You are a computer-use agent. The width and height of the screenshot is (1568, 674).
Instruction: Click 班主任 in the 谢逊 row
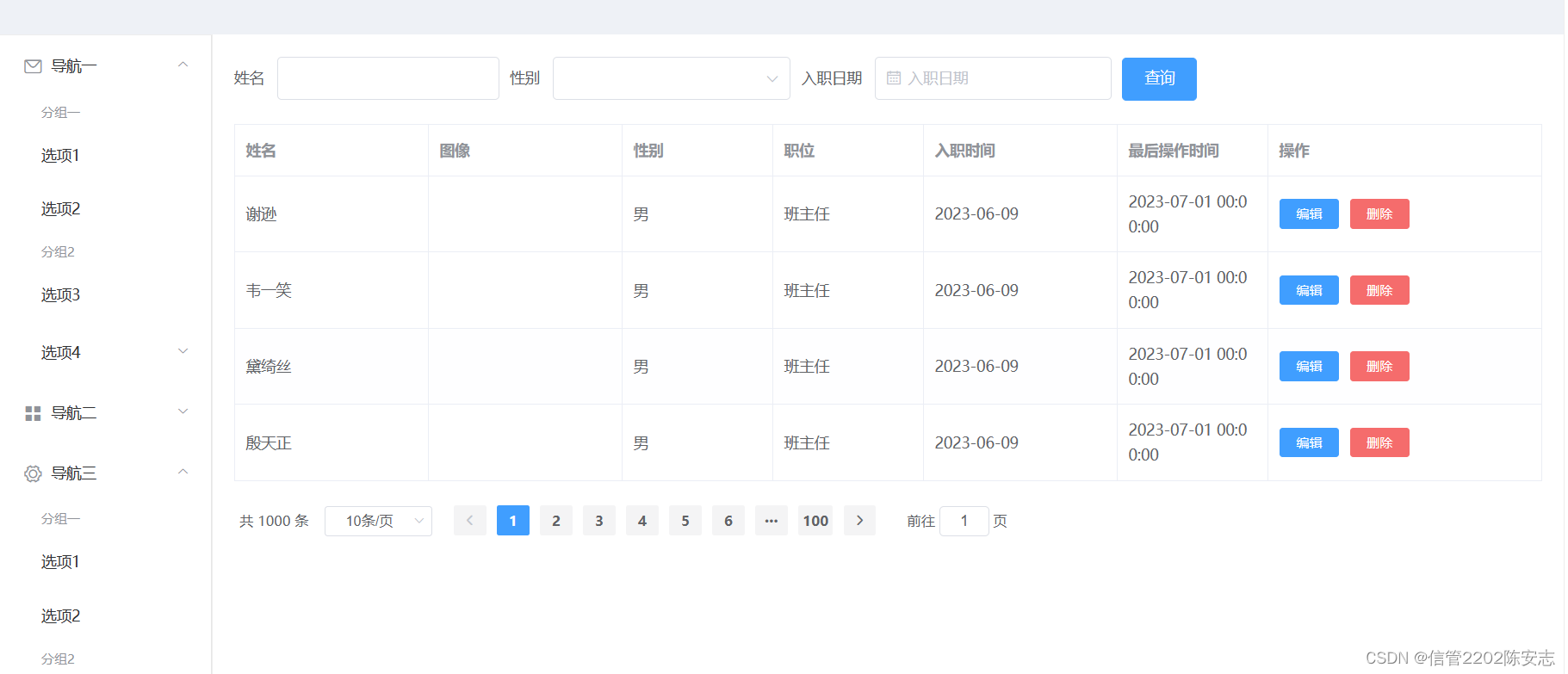[x=807, y=214]
